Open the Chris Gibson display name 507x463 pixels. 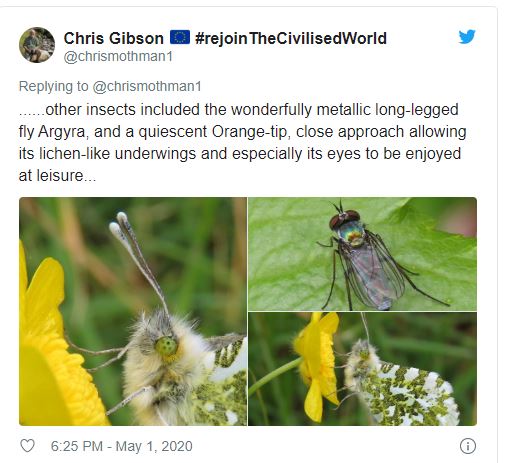(x=113, y=38)
